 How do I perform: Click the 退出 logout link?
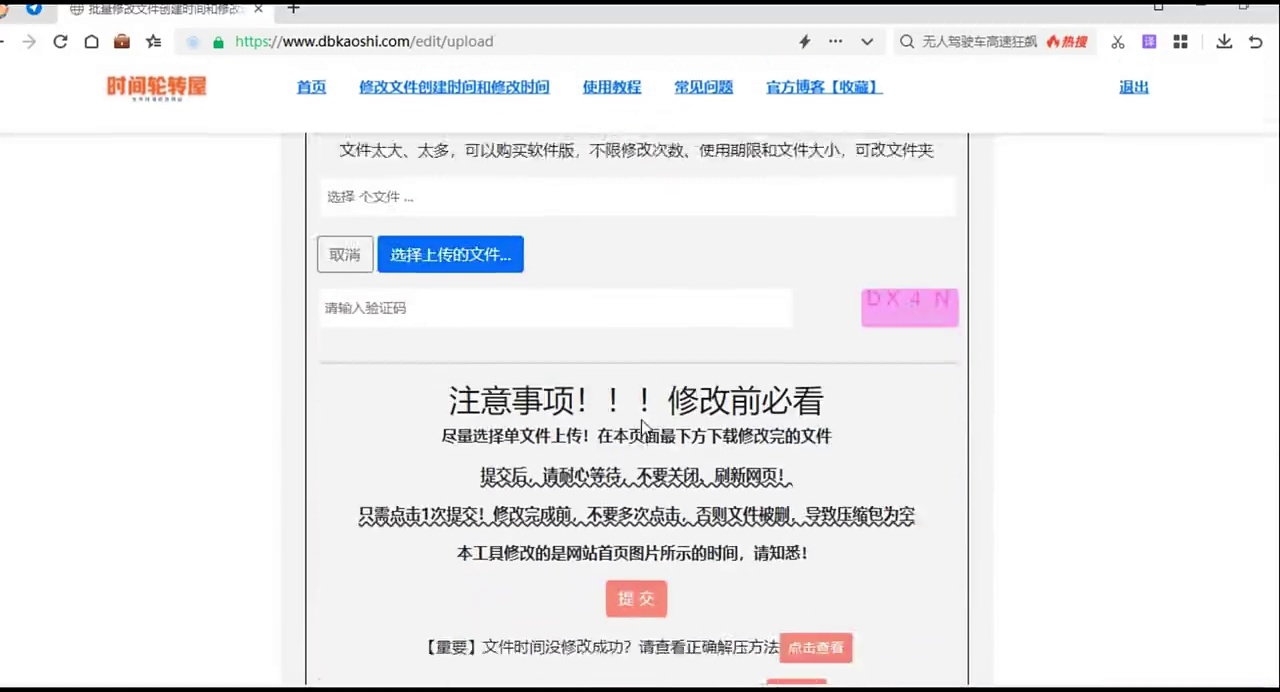pyautogui.click(x=1134, y=88)
